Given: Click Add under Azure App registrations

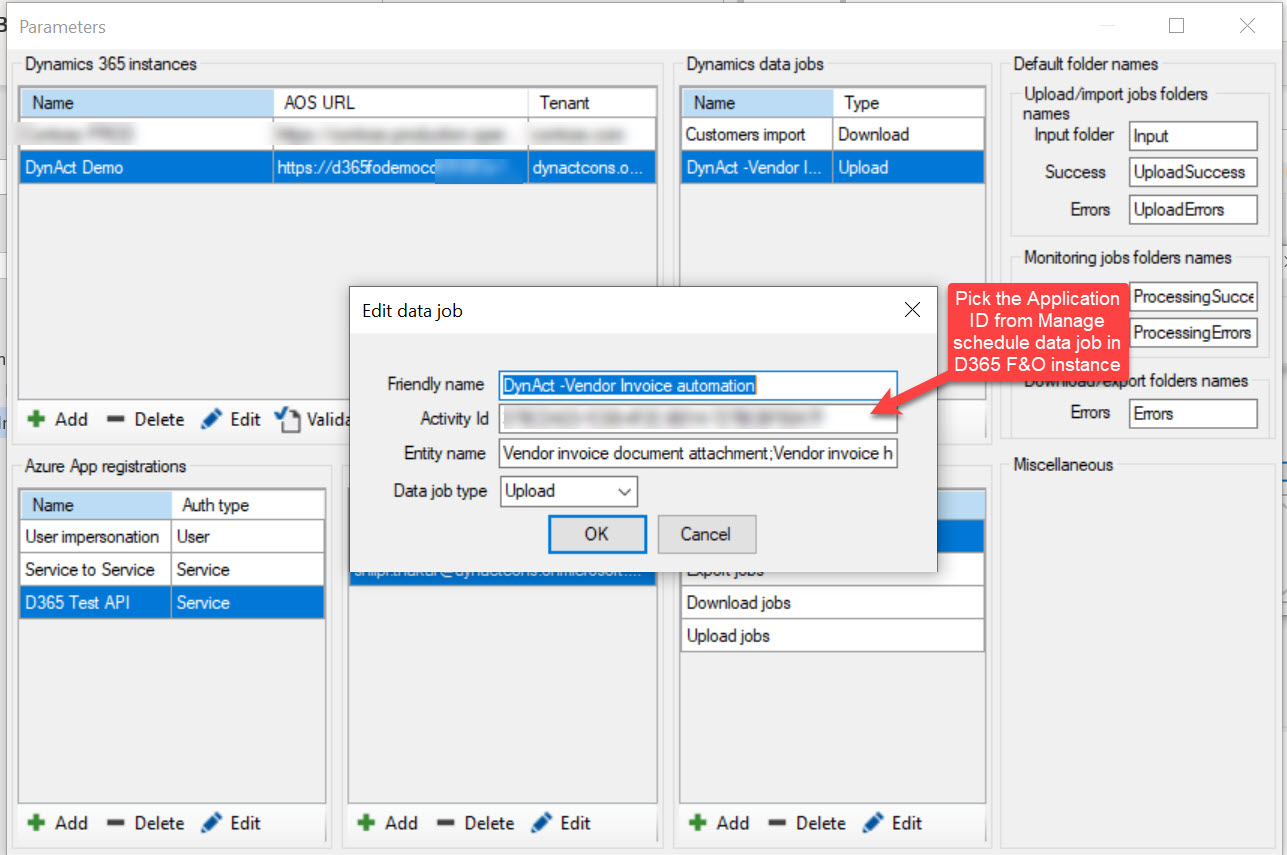Looking at the screenshot, I should point(58,823).
